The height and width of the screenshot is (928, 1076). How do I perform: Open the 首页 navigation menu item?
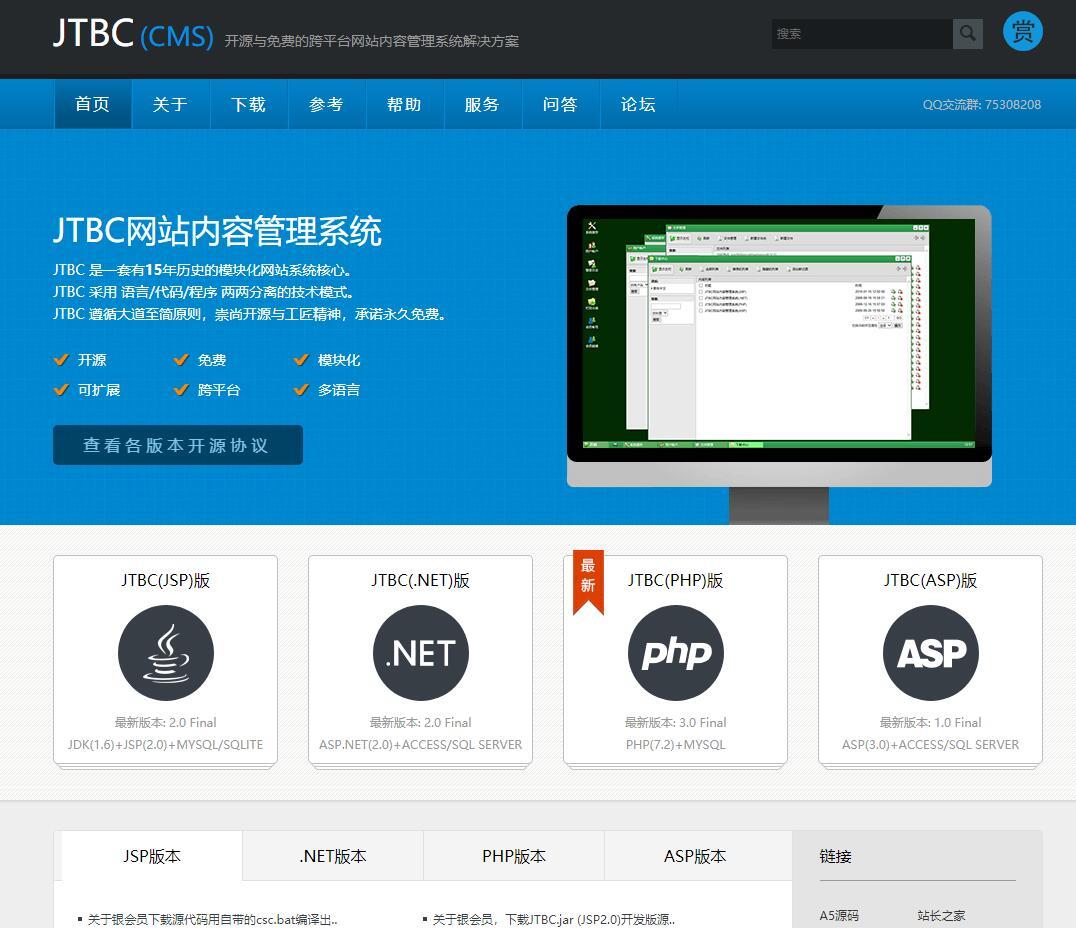coord(92,104)
